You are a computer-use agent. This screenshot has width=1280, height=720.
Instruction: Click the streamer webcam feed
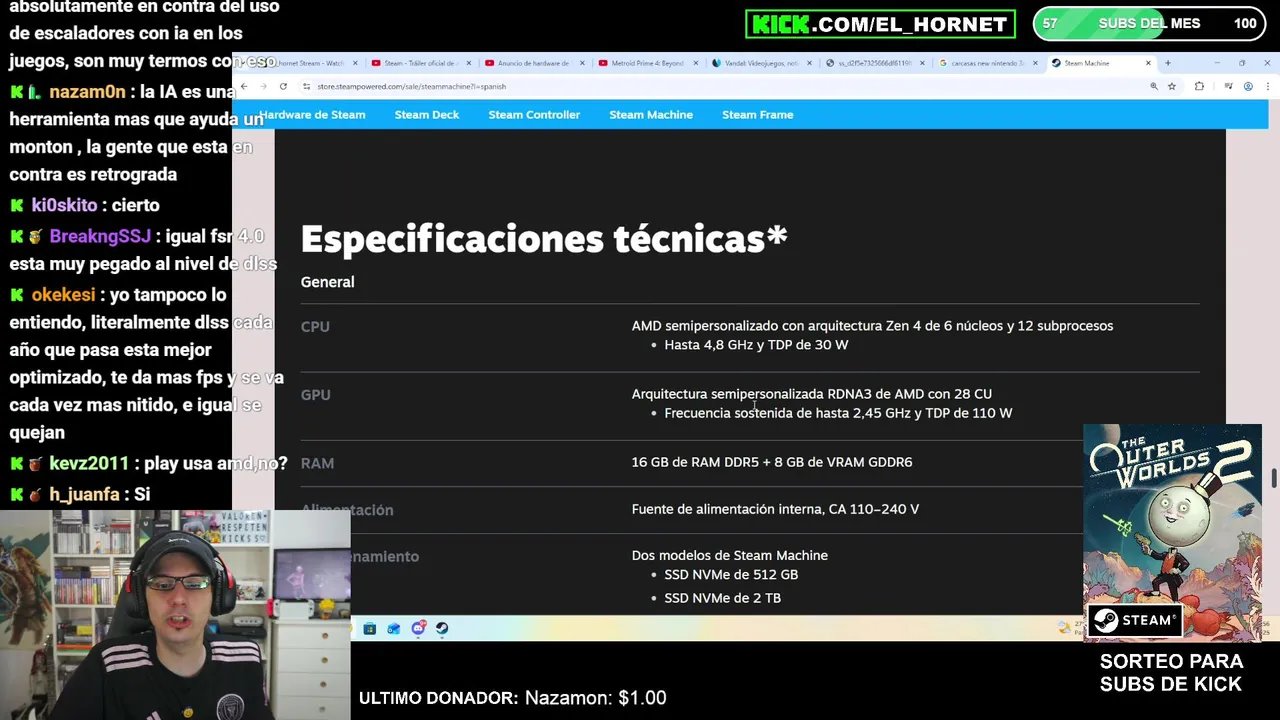click(175, 615)
